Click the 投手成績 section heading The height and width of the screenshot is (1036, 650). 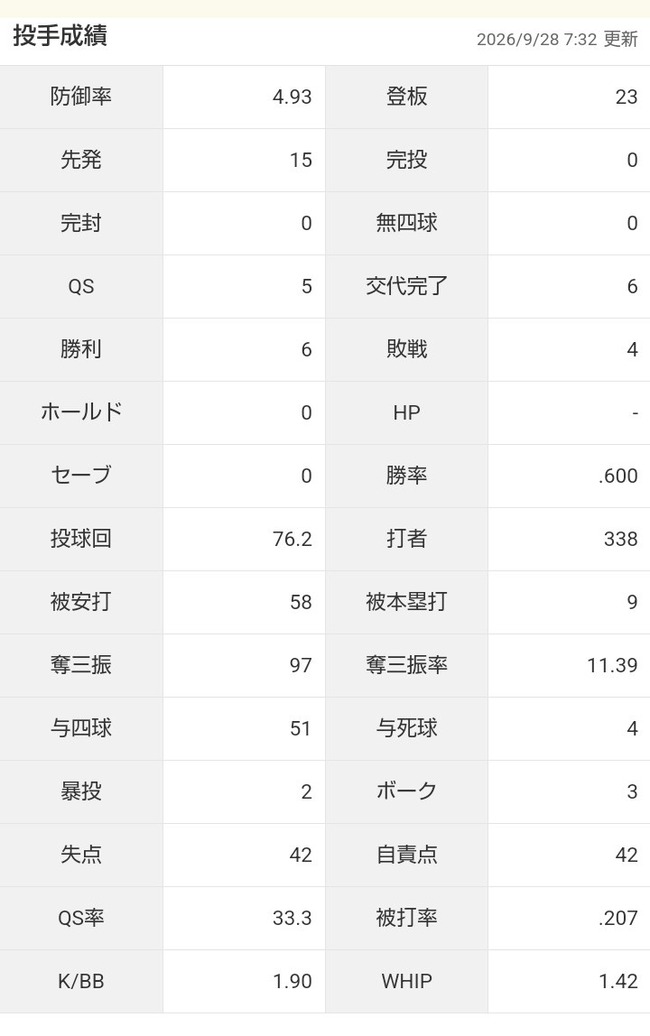pos(60,36)
